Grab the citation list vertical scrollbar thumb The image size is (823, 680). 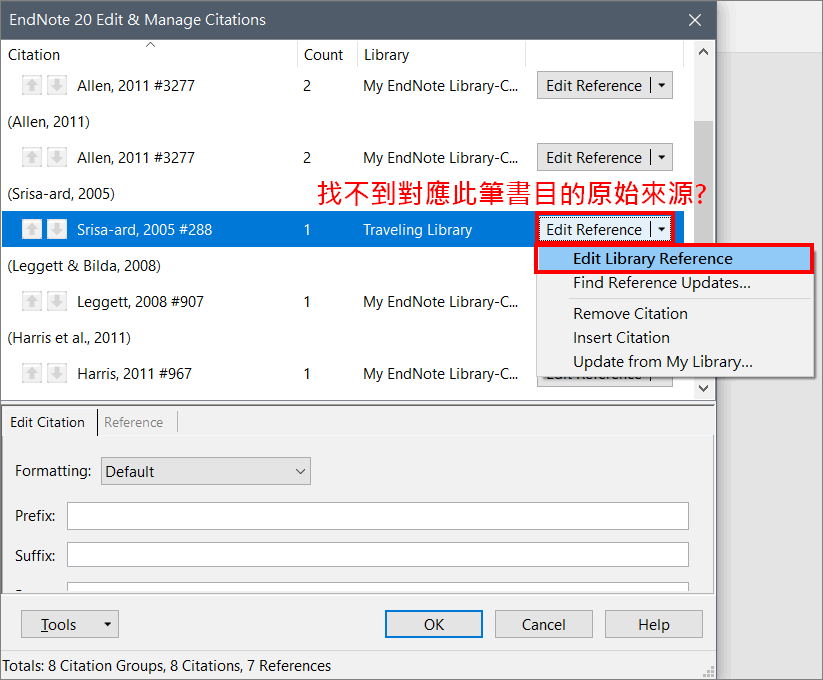coord(704,184)
